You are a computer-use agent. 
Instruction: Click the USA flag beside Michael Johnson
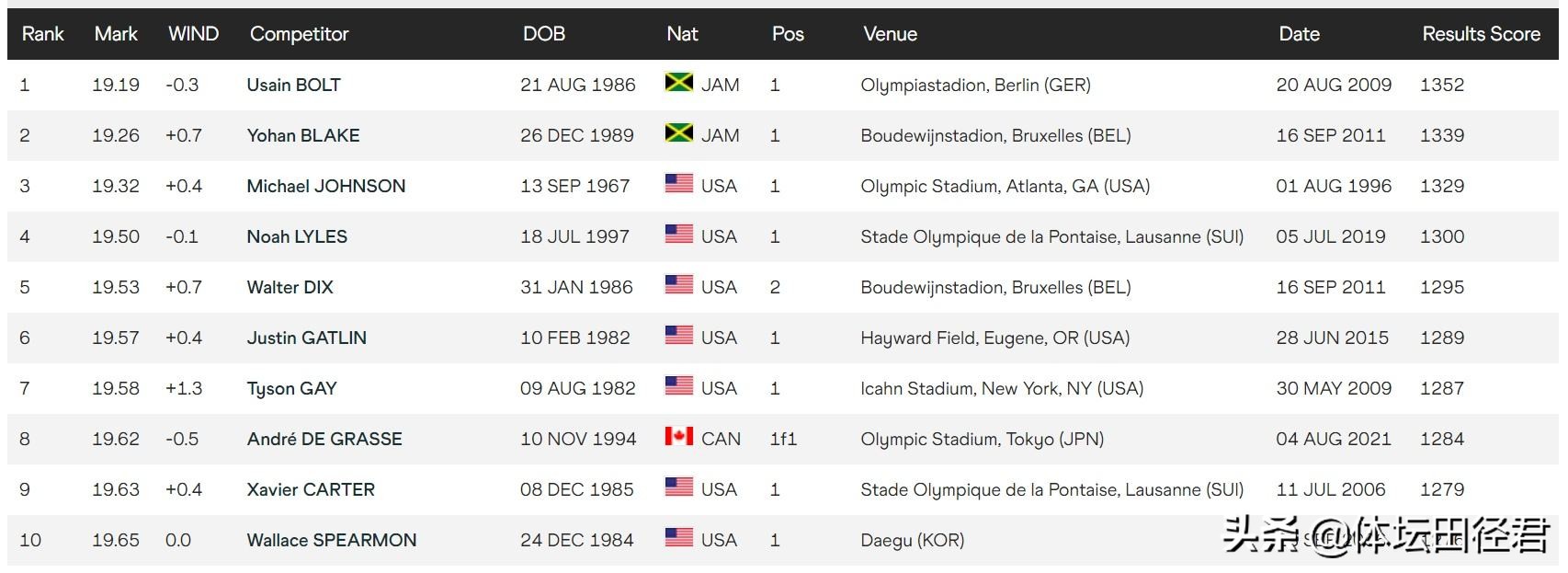678,184
